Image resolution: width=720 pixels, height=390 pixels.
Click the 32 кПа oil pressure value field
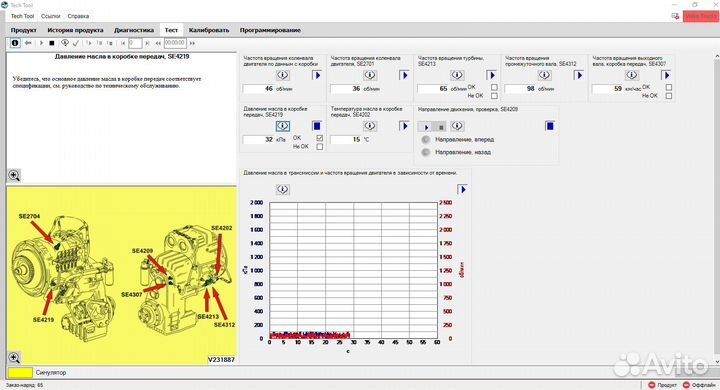(259, 139)
